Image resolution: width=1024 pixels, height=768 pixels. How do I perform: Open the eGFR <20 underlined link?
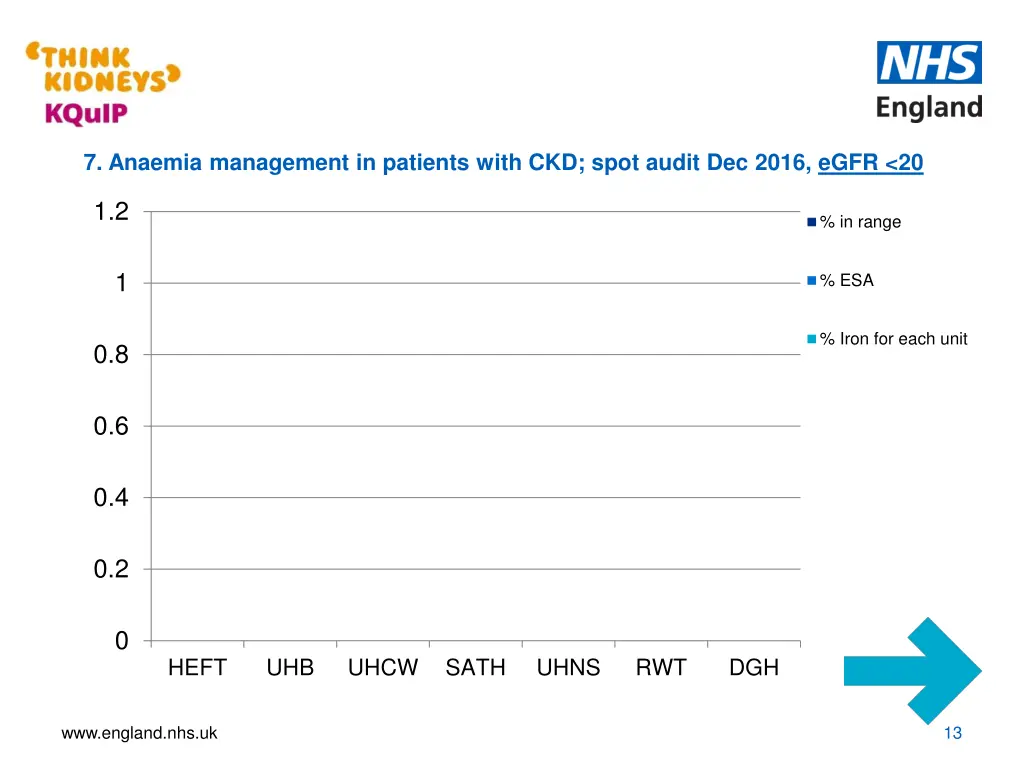(x=870, y=163)
